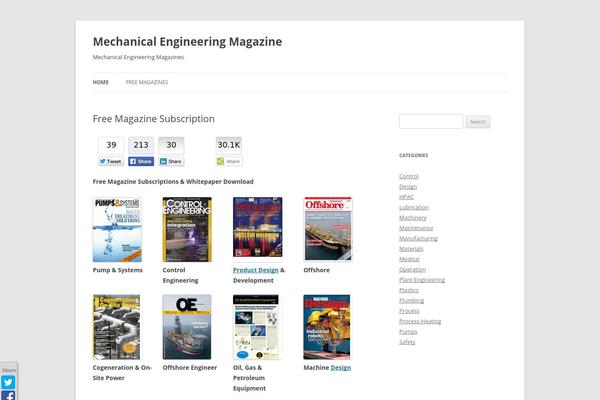The image size is (600, 400).
Task: Click the Facebook count 213 bubble
Action: [x=141, y=145]
